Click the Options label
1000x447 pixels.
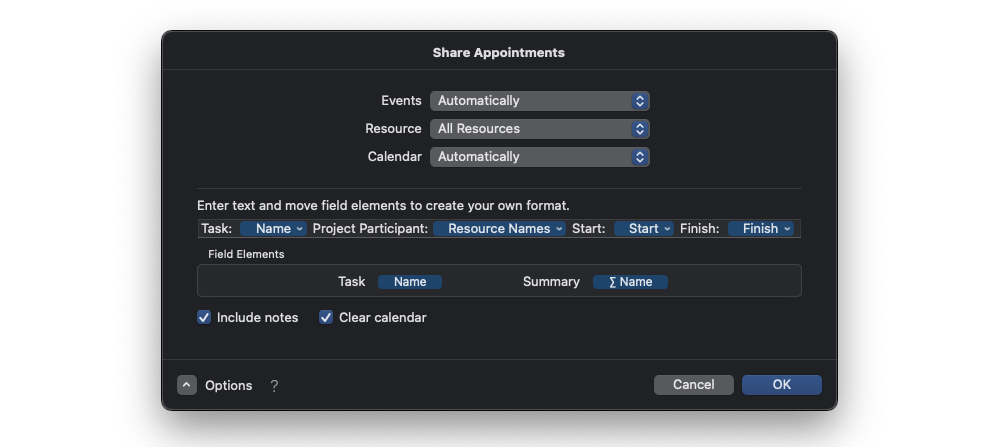point(228,386)
